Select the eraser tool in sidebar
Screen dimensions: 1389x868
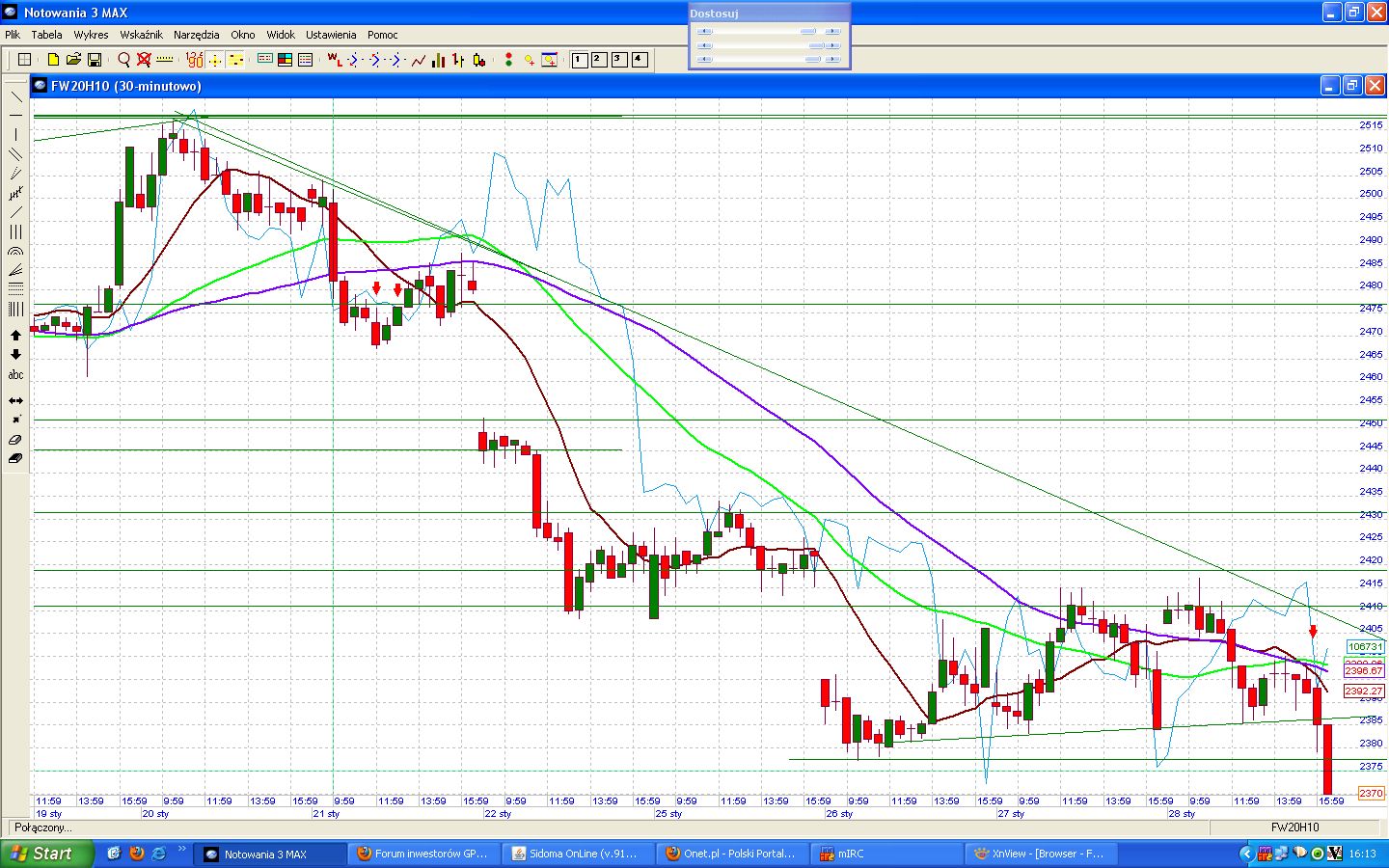point(15,440)
